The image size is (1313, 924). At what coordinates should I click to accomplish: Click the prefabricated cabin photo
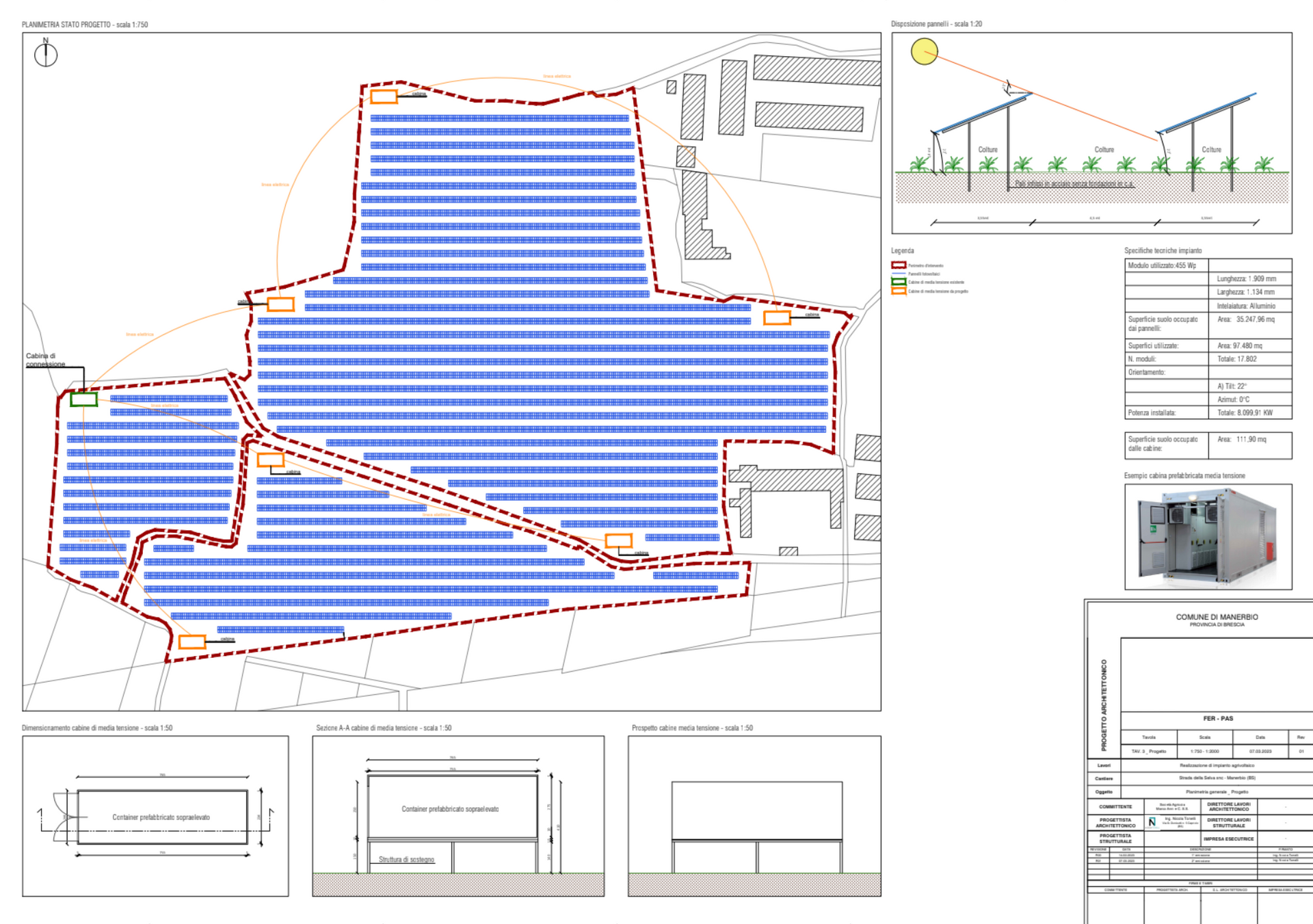(x=1208, y=537)
